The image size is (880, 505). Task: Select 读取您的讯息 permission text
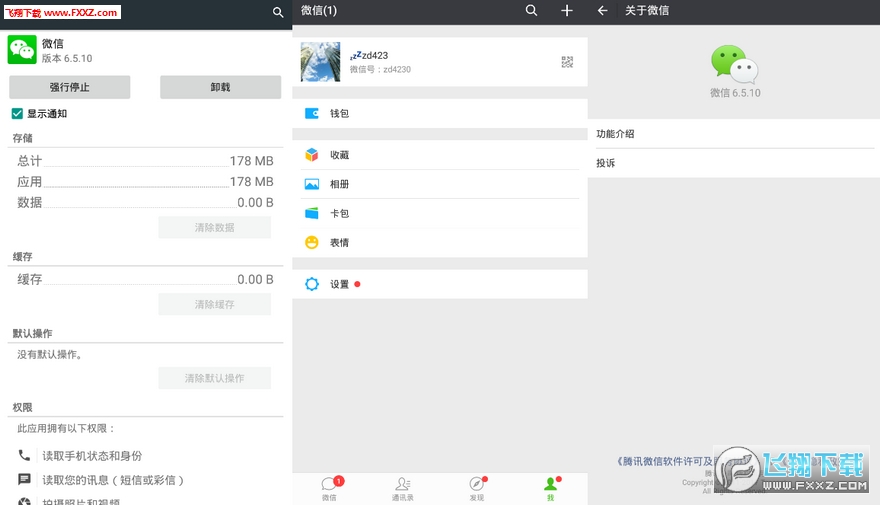(x=113, y=480)
